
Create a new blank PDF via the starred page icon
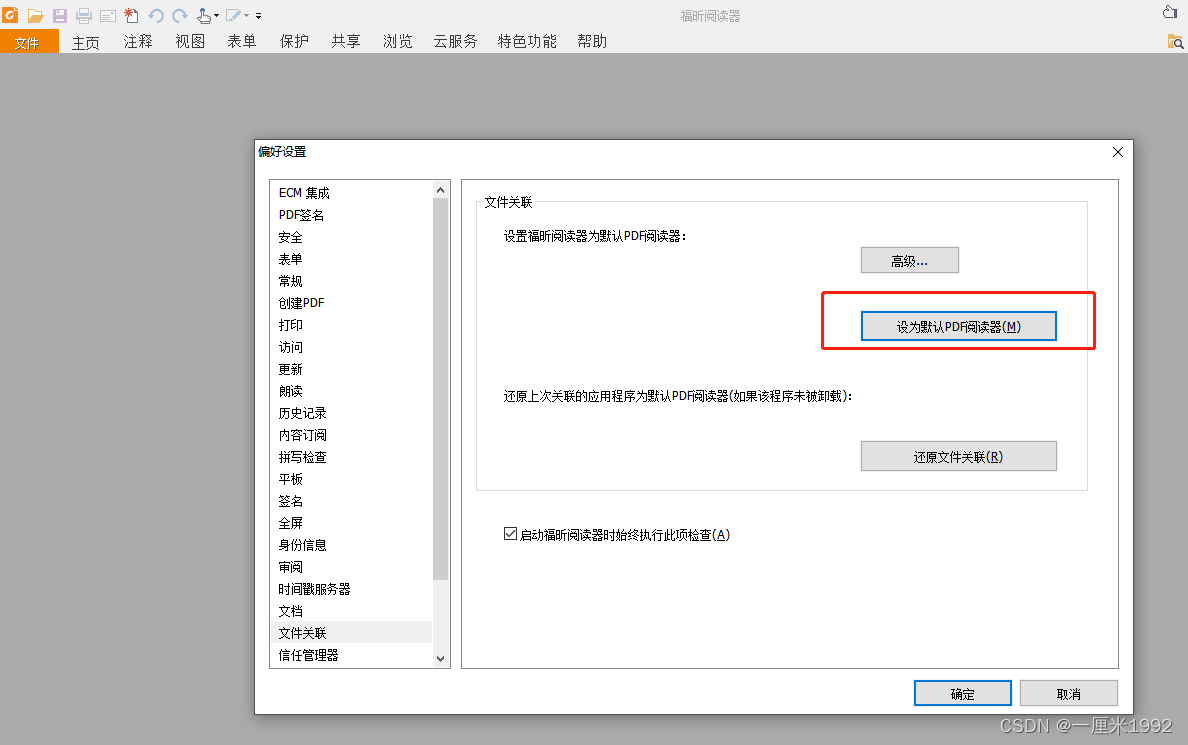pos(131,14)
